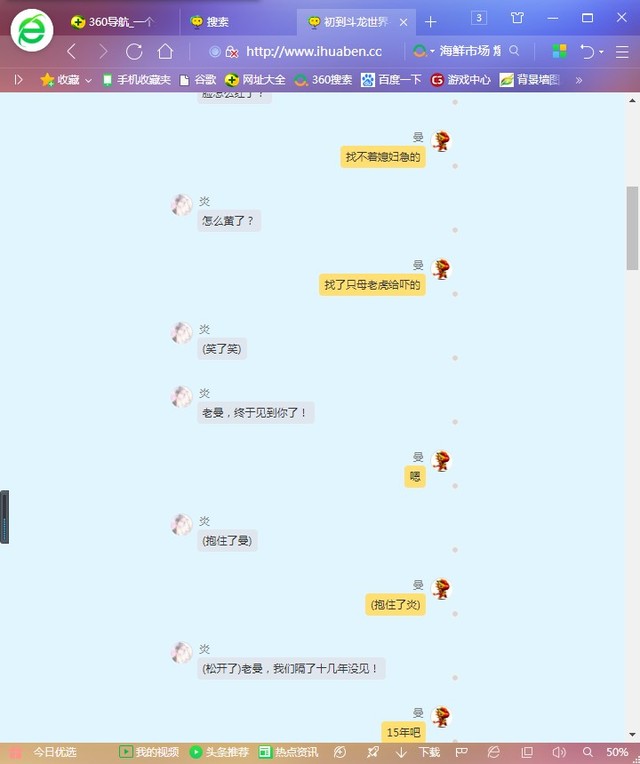Click the page vertical scrollbar thumb

632,227
